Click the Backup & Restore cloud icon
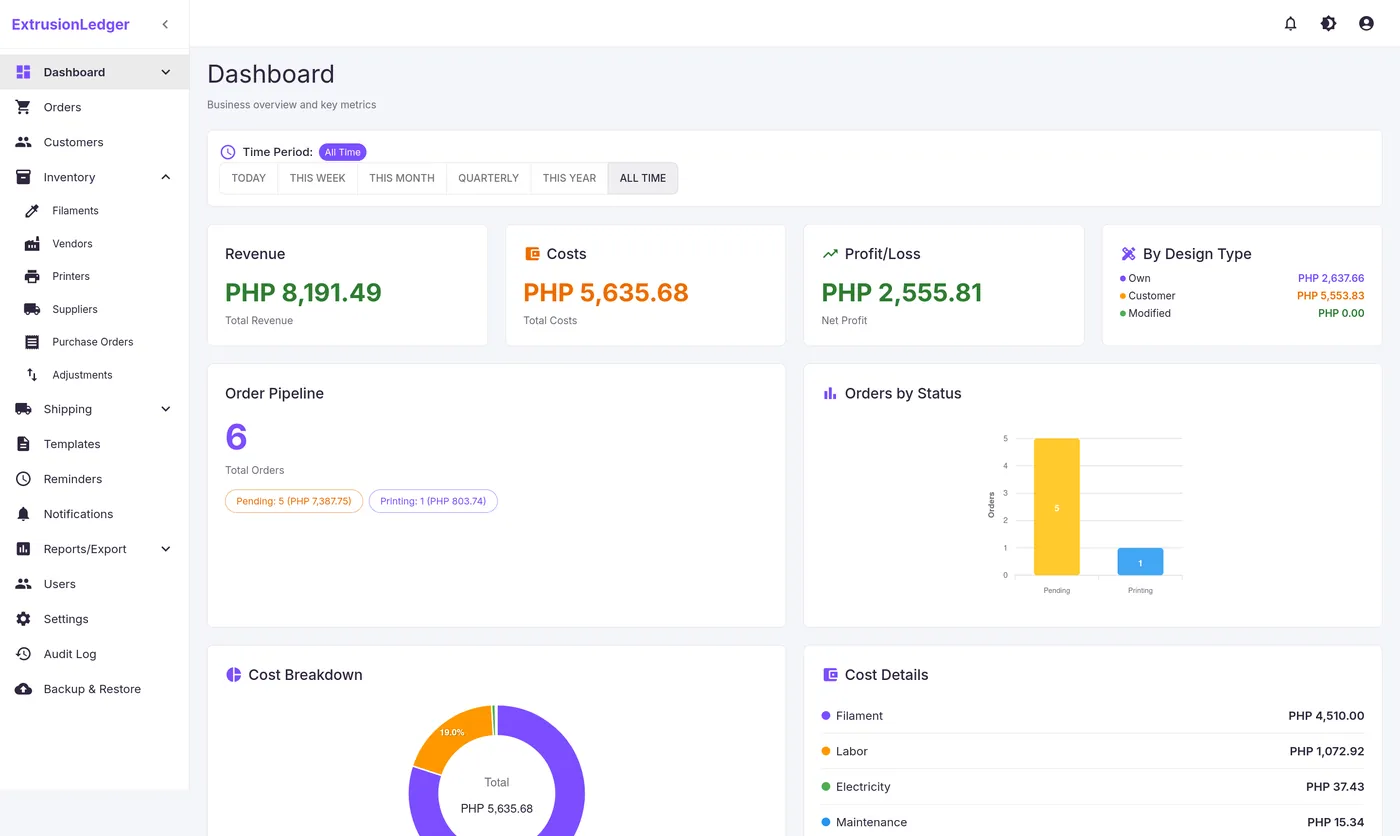This screenshot has height=836, width=1400. [x=23, y=689]
